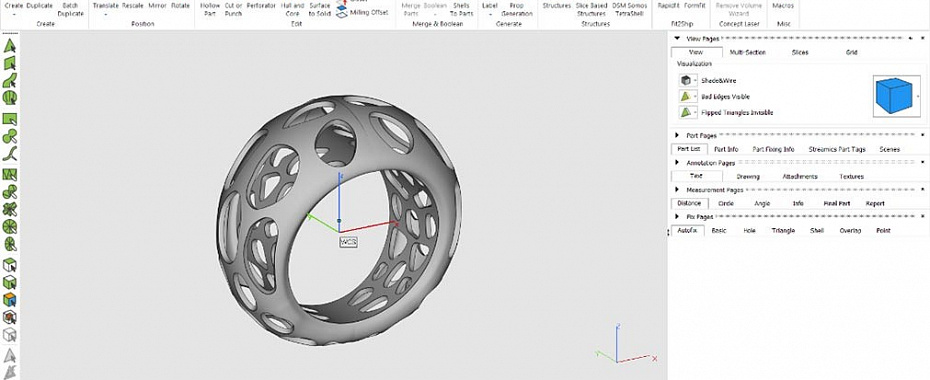The height and width of the screenshot is (380, 930).
Task: Collapse the View Pages section
Action: point(677,39)
